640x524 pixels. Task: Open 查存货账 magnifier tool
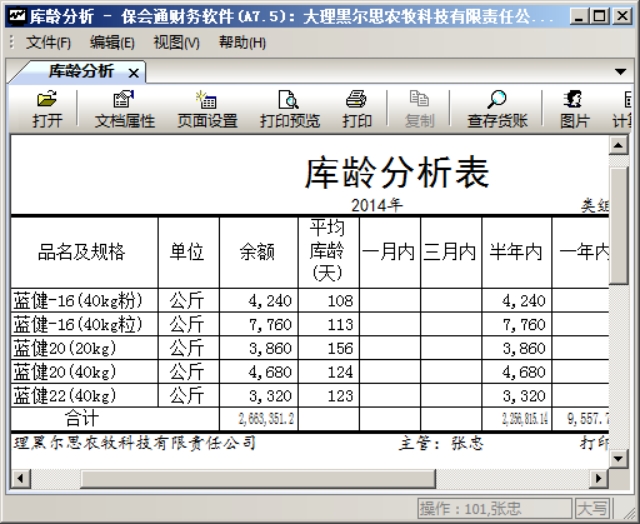[x=497, y=109]
